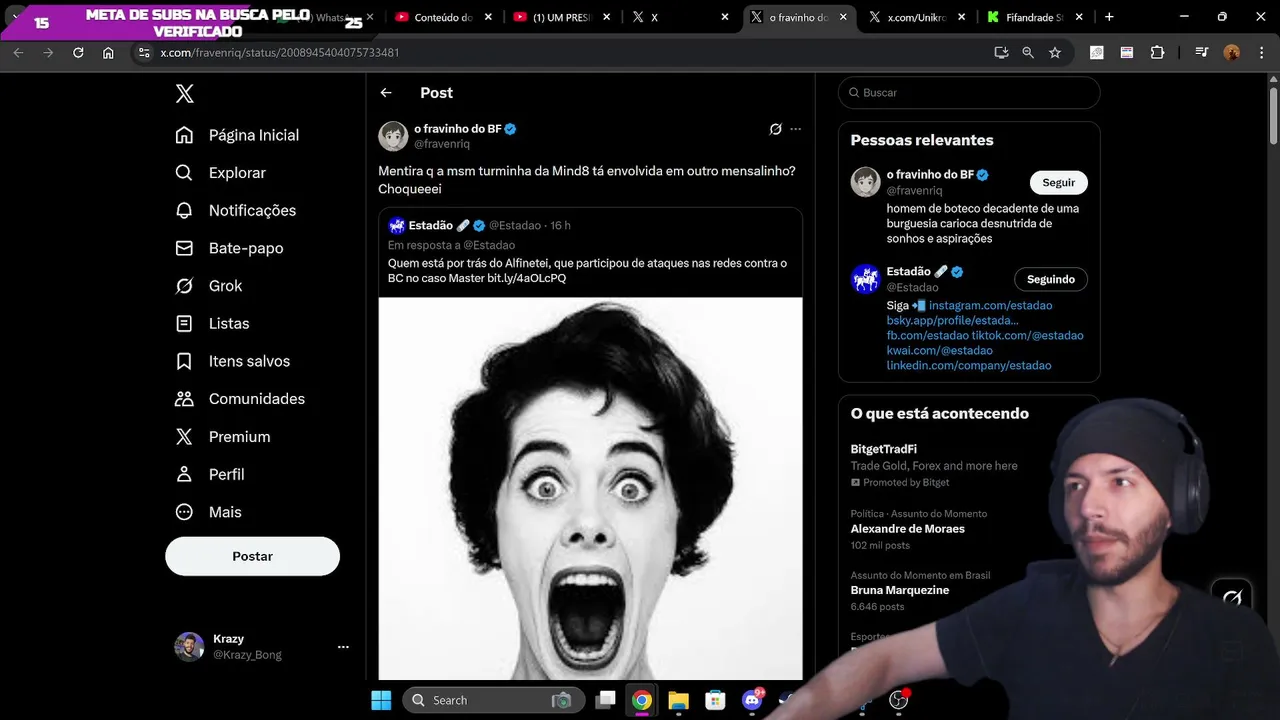The width and height of the screenshot is (1280, 720).
Task: Open Listas in the sidebar
Action: [212, 324]
